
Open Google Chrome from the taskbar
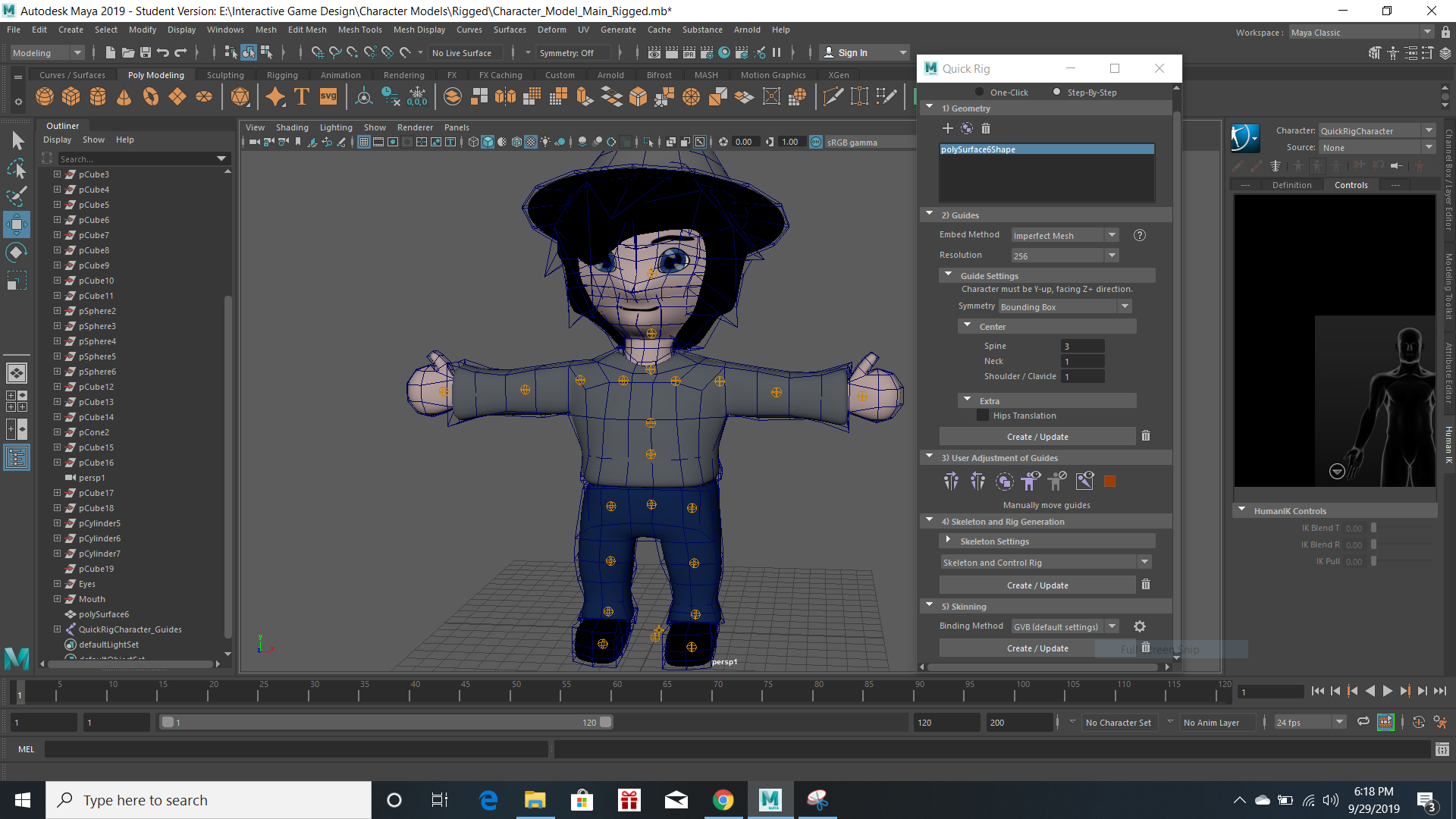click(x=723, y=800)
